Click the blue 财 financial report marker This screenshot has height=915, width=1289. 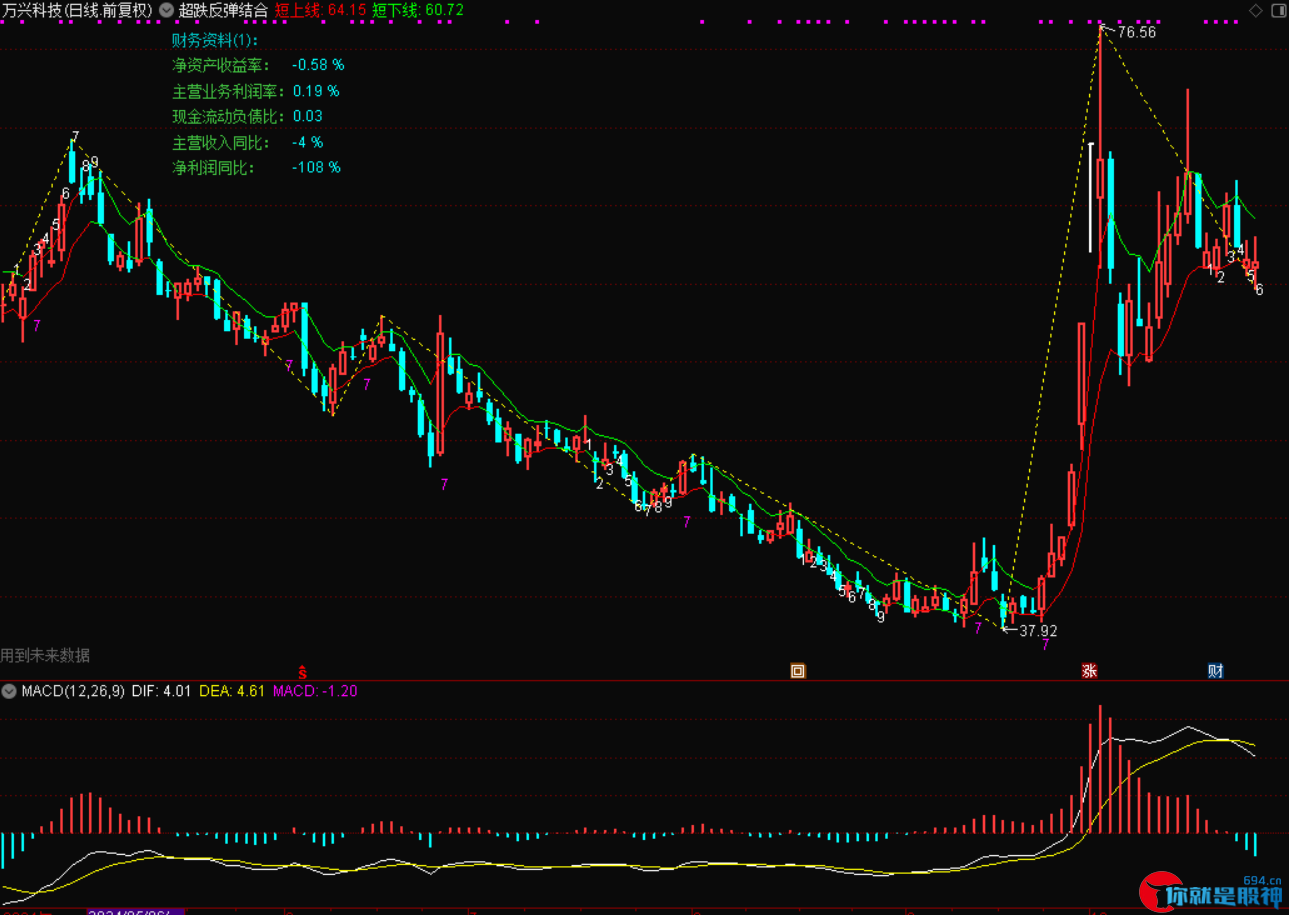[x=1216, y=671]
